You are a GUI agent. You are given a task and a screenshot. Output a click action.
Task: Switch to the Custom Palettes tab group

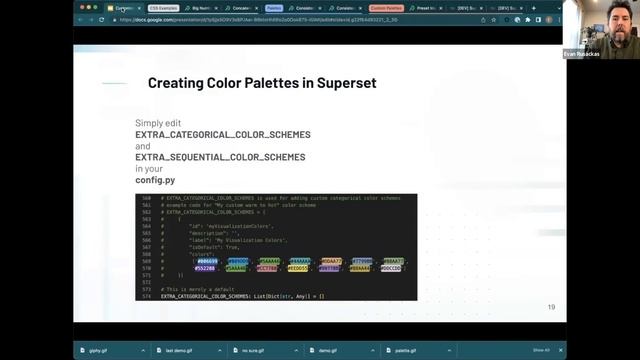point(386,8)
